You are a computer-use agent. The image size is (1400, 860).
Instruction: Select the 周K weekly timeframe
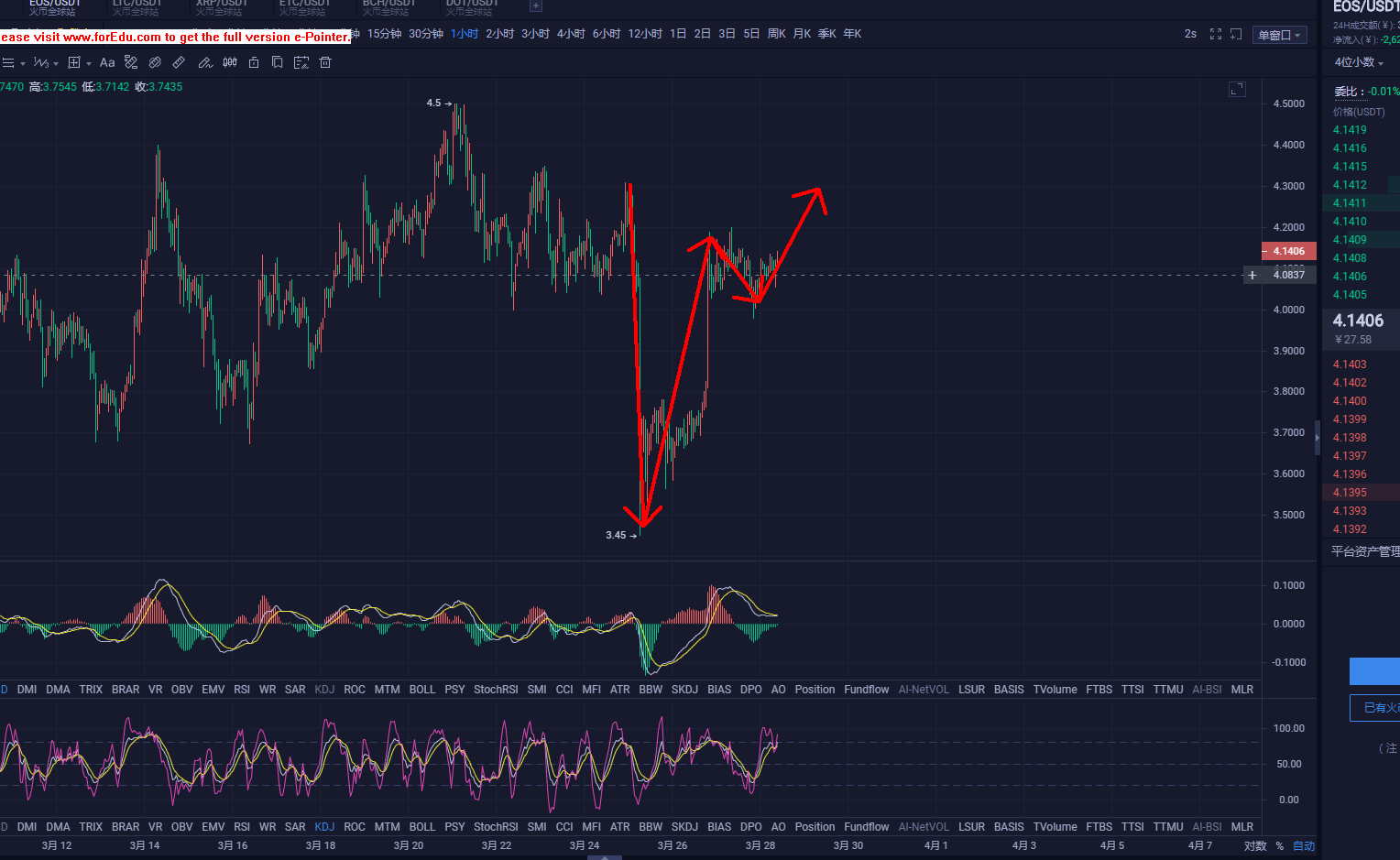[776, 34]
